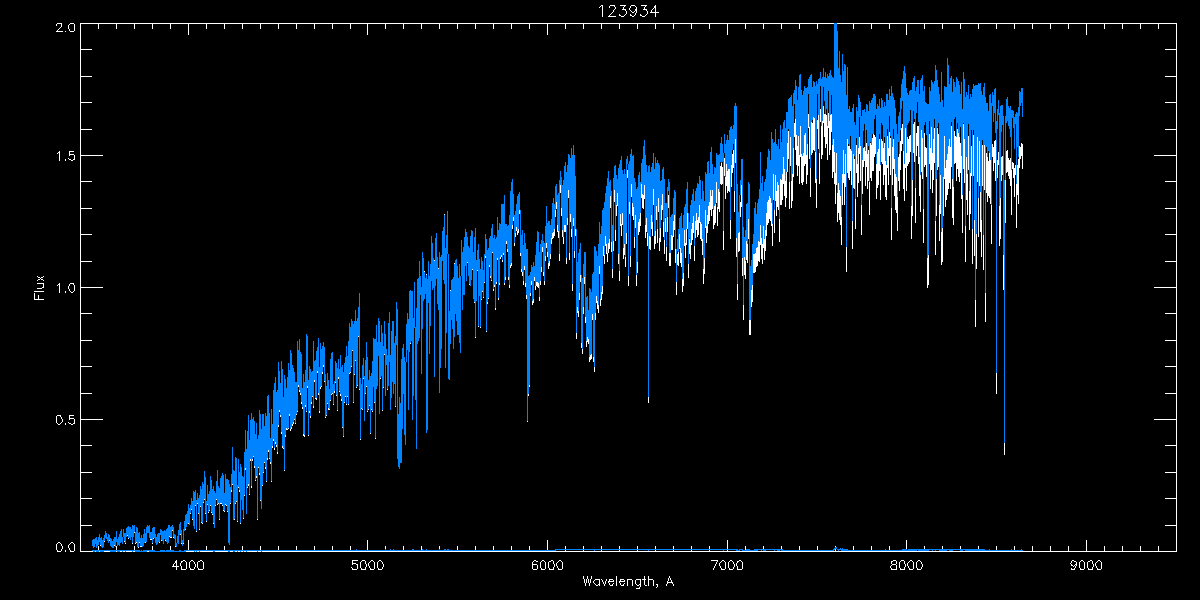Click the 2.0 flux tick label
1200x600 pixels.
pos(65,28)
